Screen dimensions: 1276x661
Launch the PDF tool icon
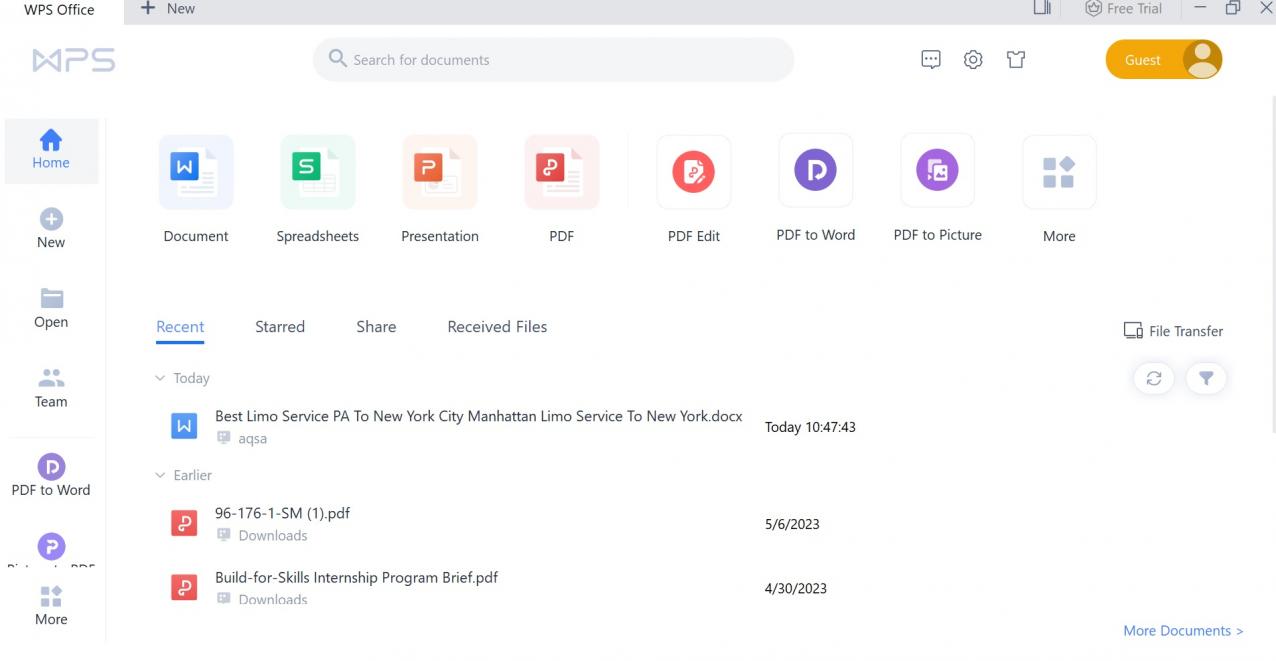click(561, 172)
